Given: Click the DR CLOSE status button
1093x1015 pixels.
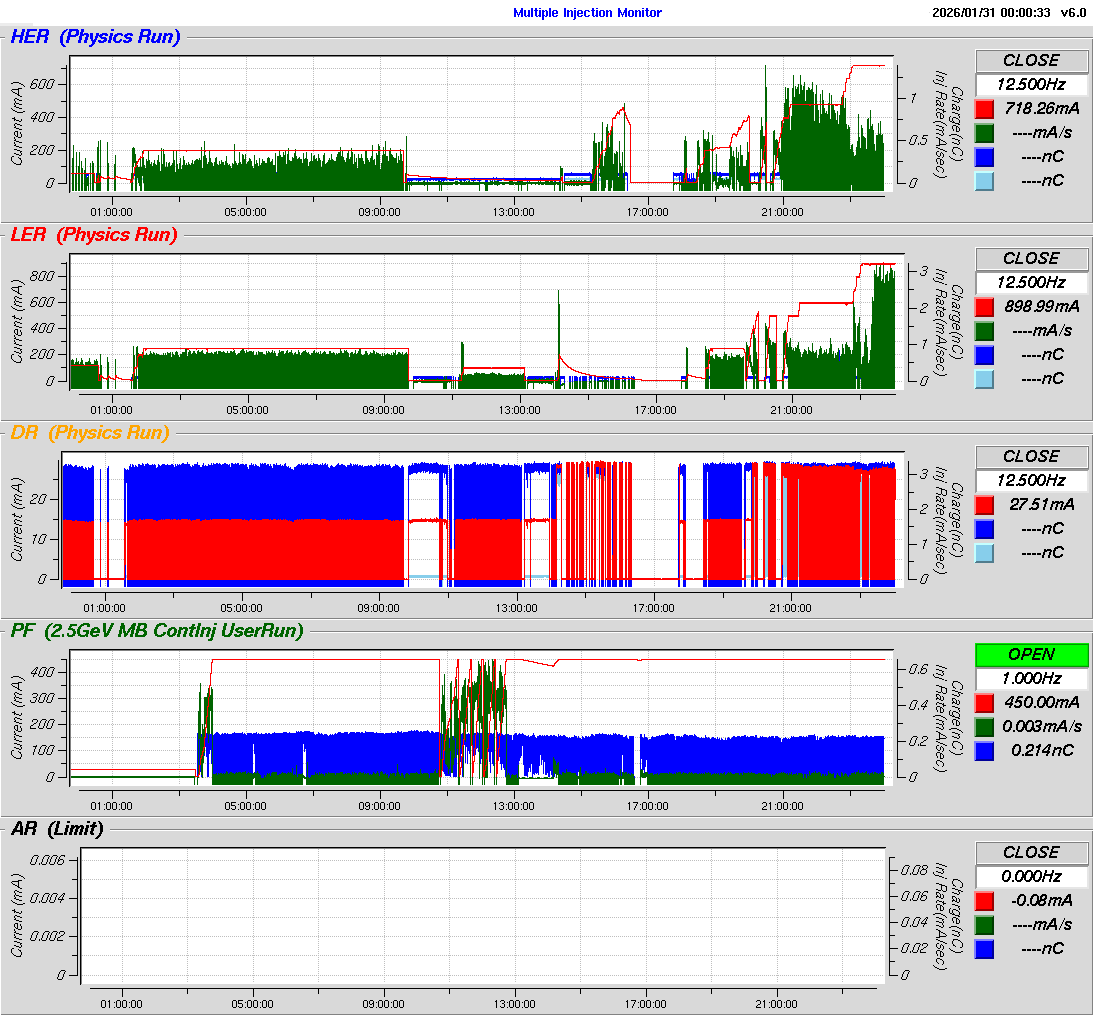Looking at the screenshot, I should pyautogui.click(x=1031, y=456).
